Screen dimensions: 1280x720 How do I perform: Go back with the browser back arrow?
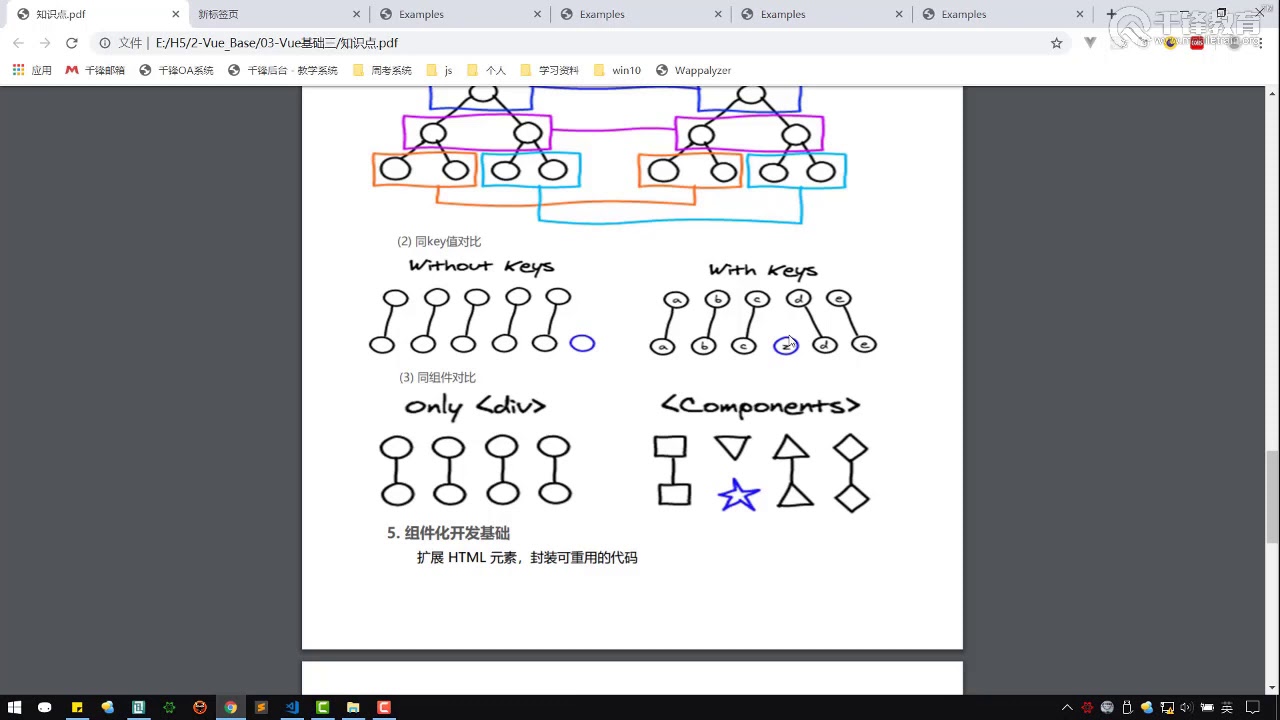(18, 43)
